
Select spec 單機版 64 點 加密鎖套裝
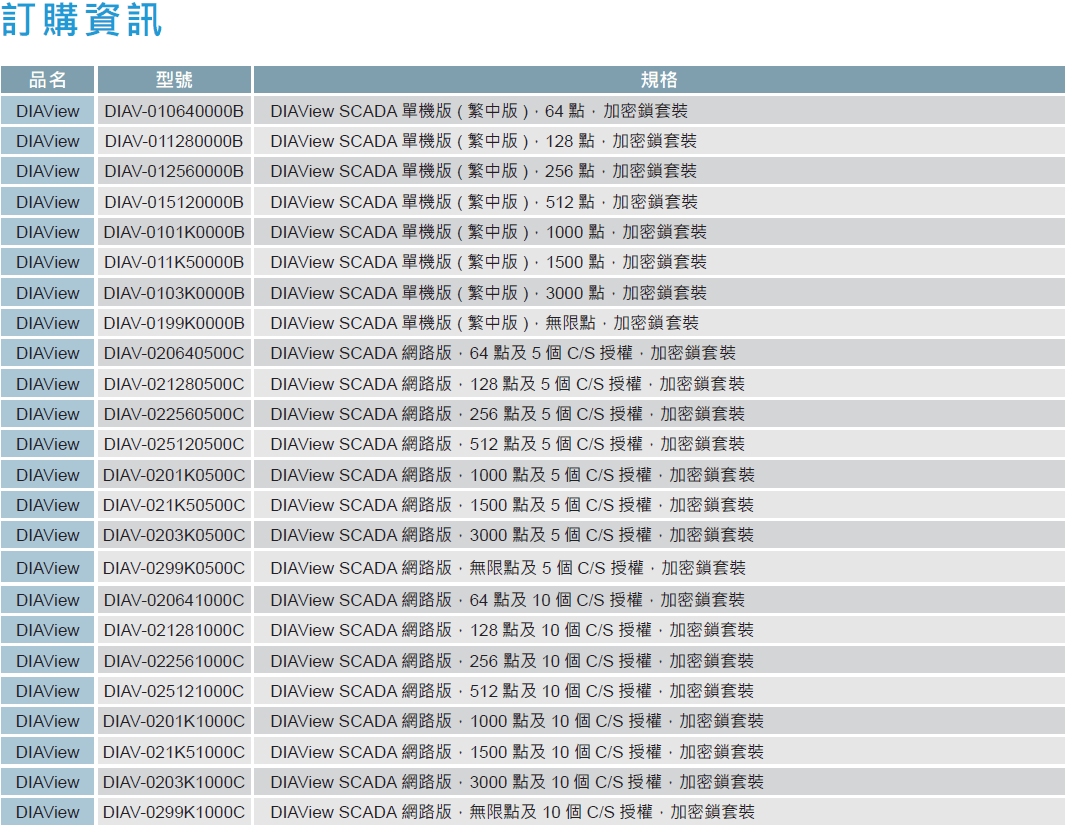tap(479, 111)
